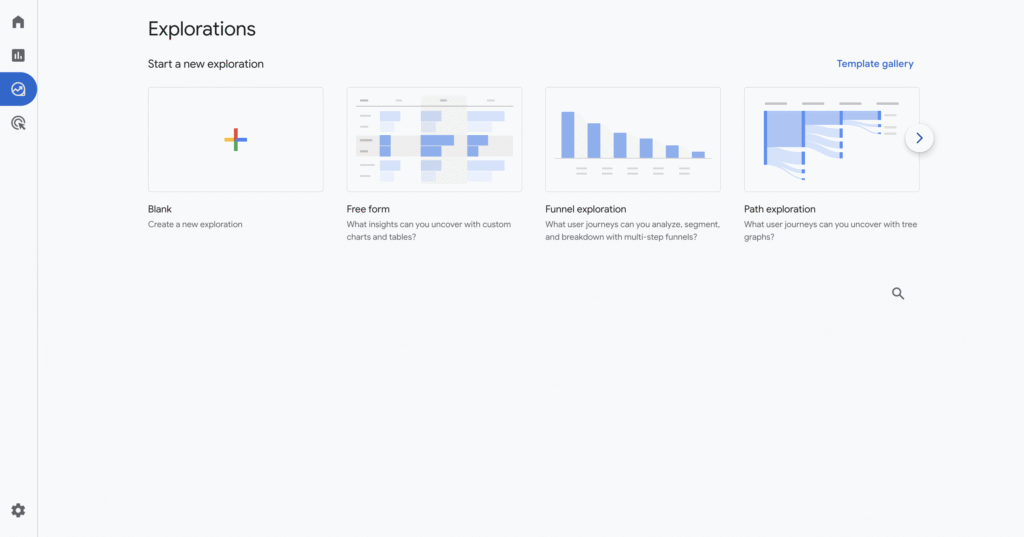Click the Free form description about custom charts
The image size is (1024, 537).
[x=429, y=231]
